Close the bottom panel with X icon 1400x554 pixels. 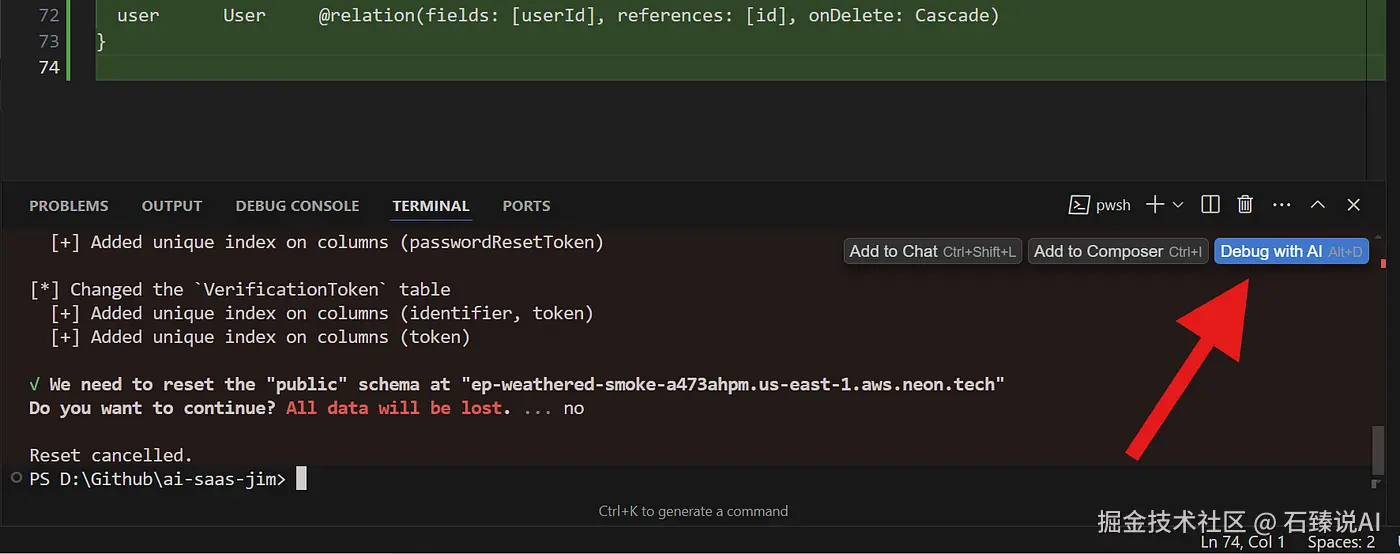click(x=1354, y=205)
